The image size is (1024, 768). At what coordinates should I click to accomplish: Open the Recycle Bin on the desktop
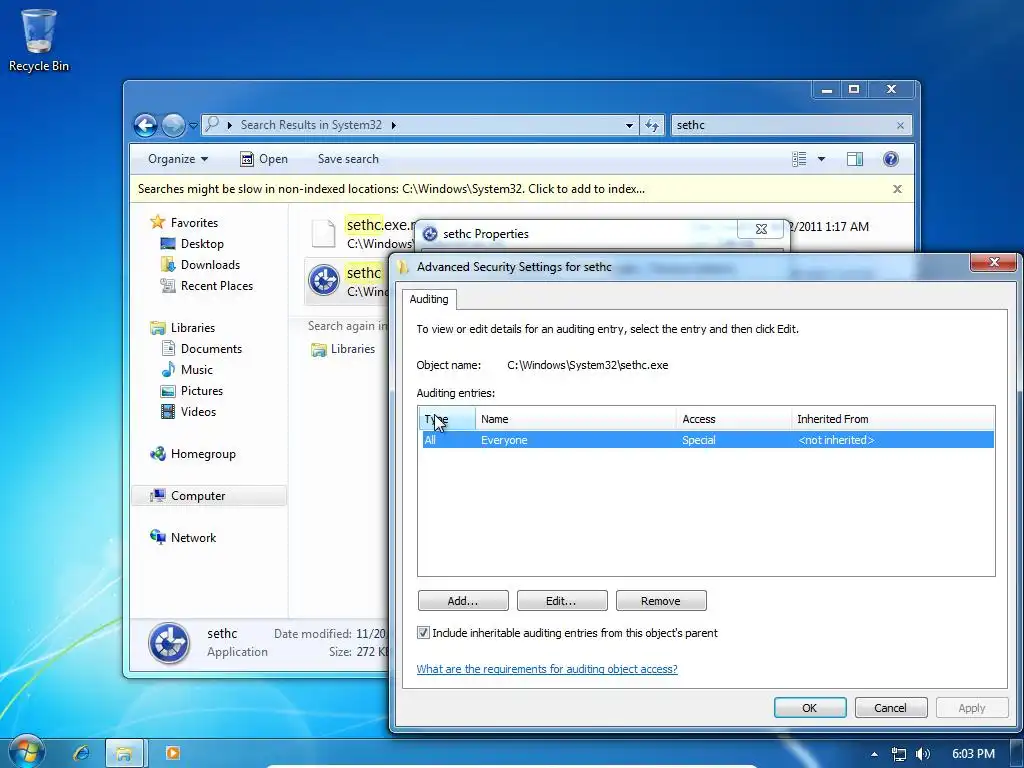point(39,40)
